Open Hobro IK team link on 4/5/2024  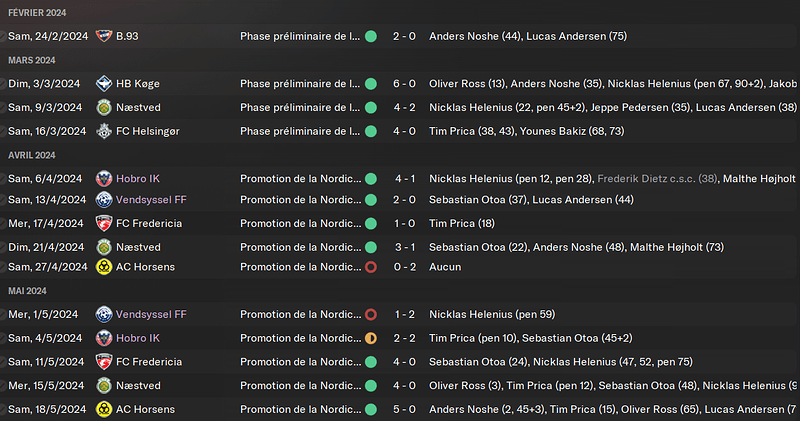pyautogui.click(x=138, y=338)
